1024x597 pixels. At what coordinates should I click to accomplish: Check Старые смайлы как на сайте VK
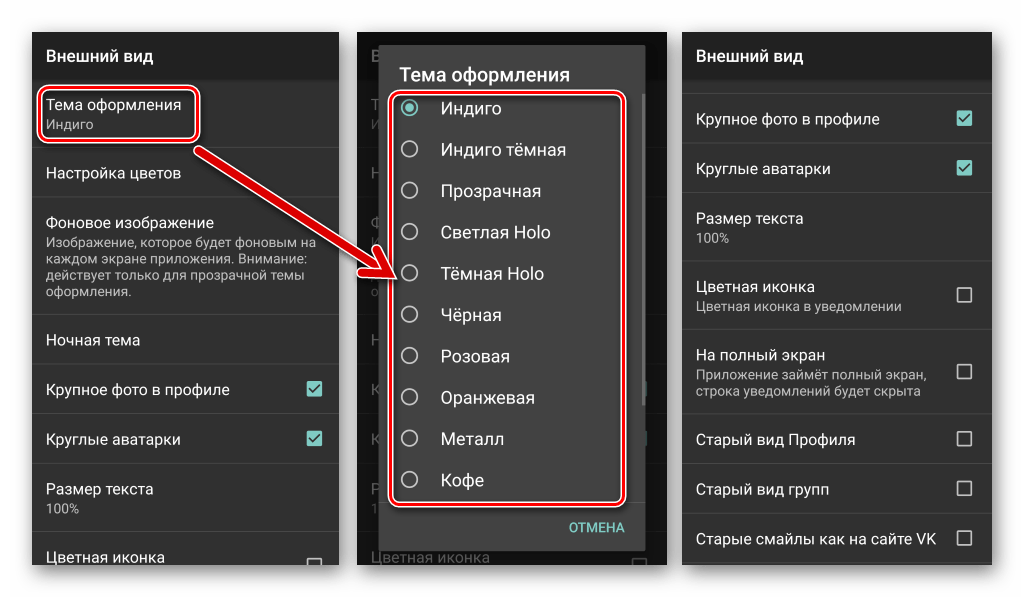click(964, 539)
